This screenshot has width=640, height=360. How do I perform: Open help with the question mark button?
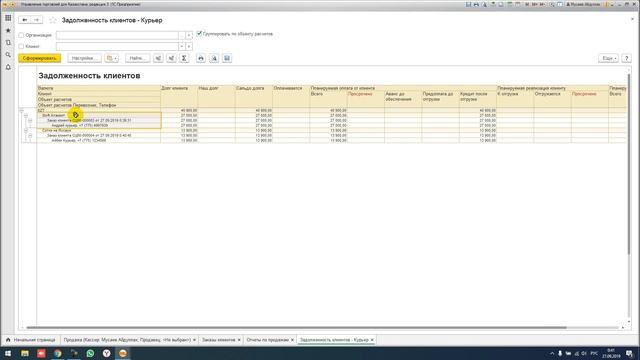[627, 58]
